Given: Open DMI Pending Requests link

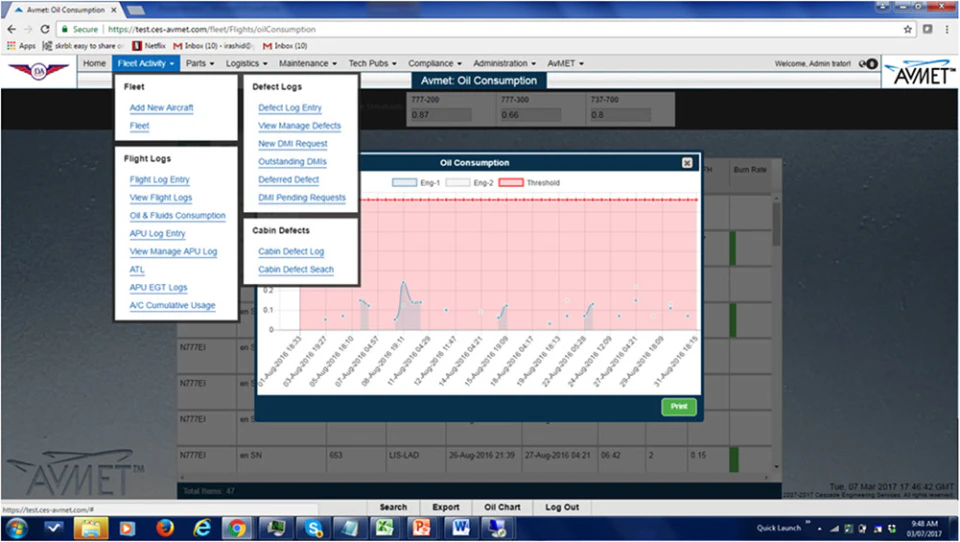Looking at the screenshot, I should [x=301, y=197].
